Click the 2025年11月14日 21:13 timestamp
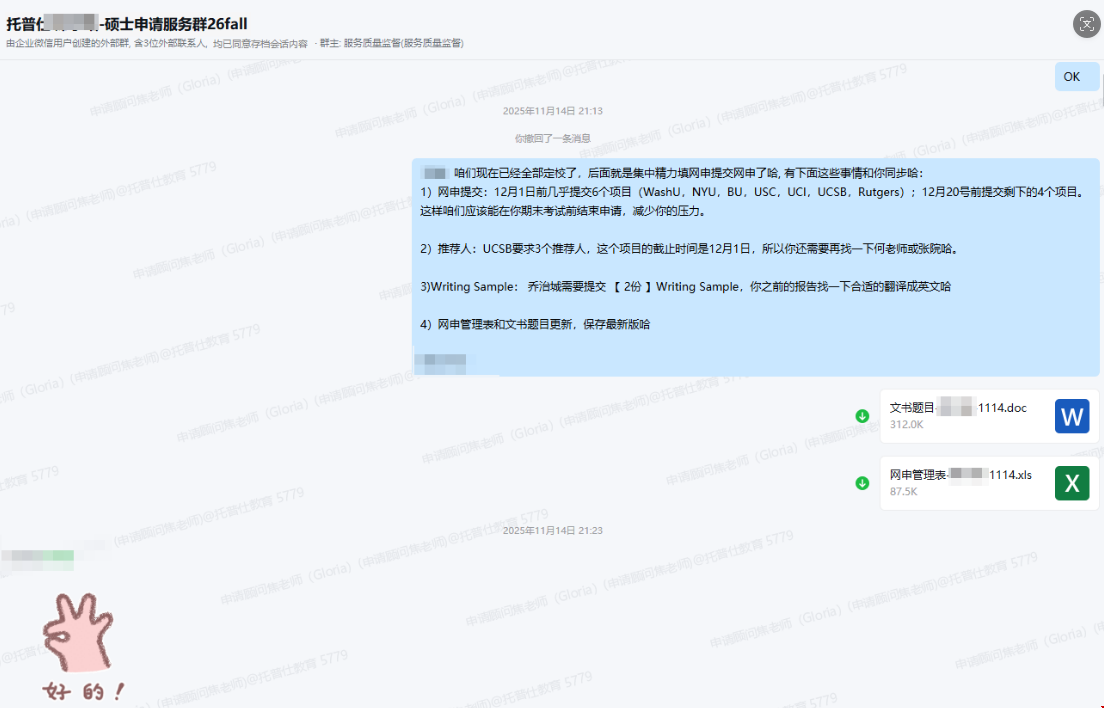The width and height of the screenshot is (1104, 708). [553, 110]
